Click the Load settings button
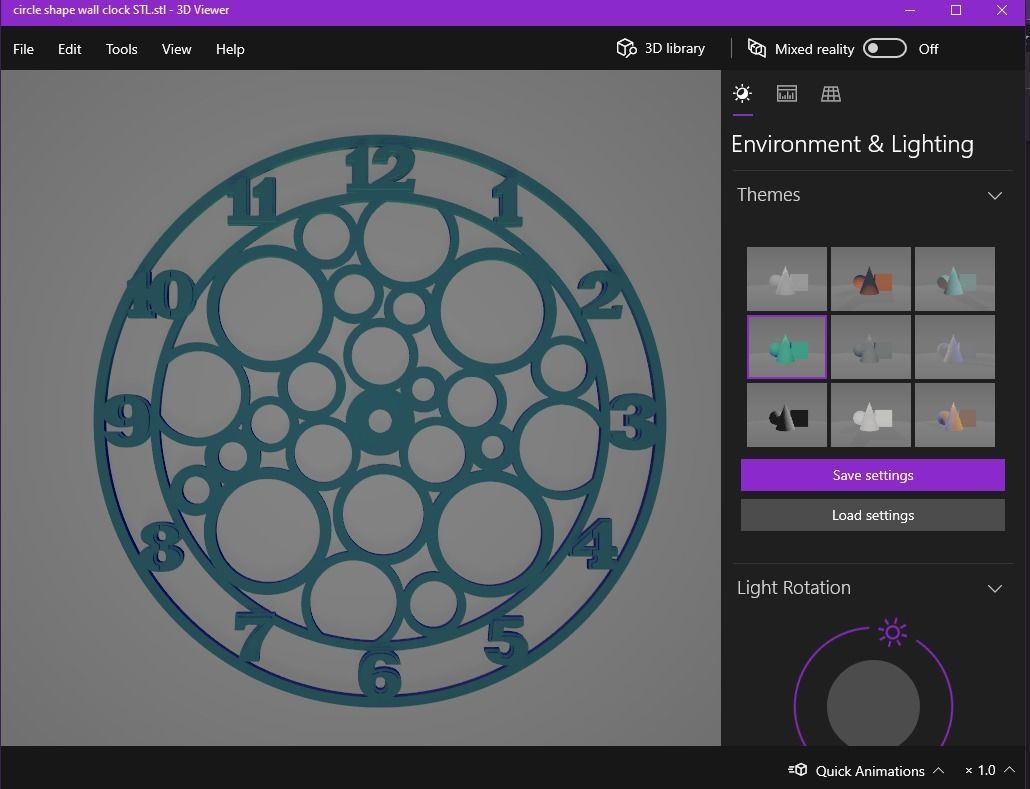1030x789 pixels. 872,515
